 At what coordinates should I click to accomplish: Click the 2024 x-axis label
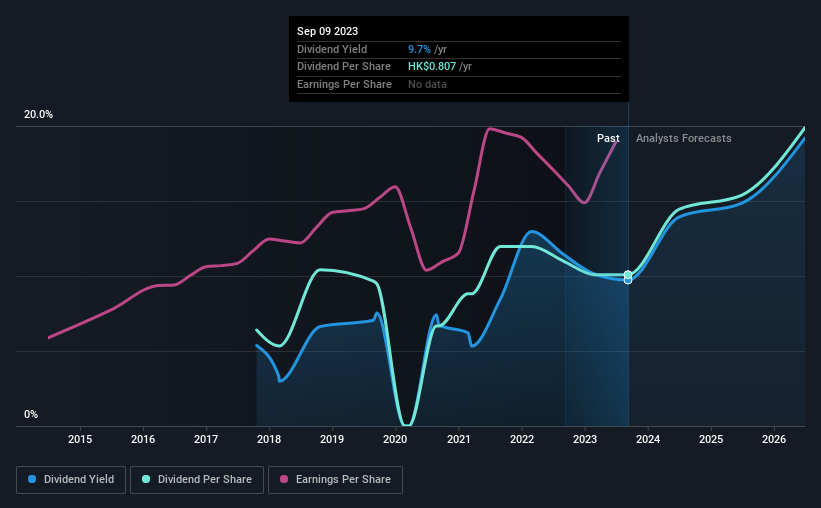[648, 439]
